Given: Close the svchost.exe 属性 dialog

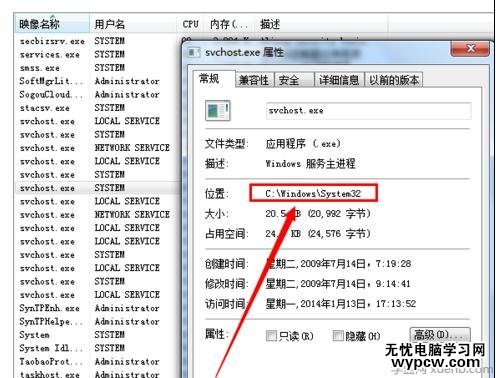Looking at the screenshot, I should 470,49.
